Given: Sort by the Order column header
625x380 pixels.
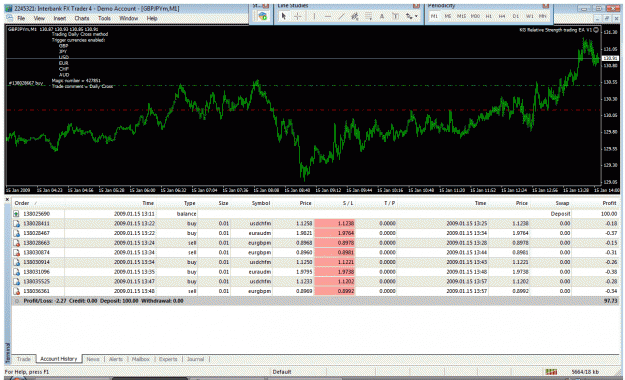Looking at the screenshot, I should (22, 203).
